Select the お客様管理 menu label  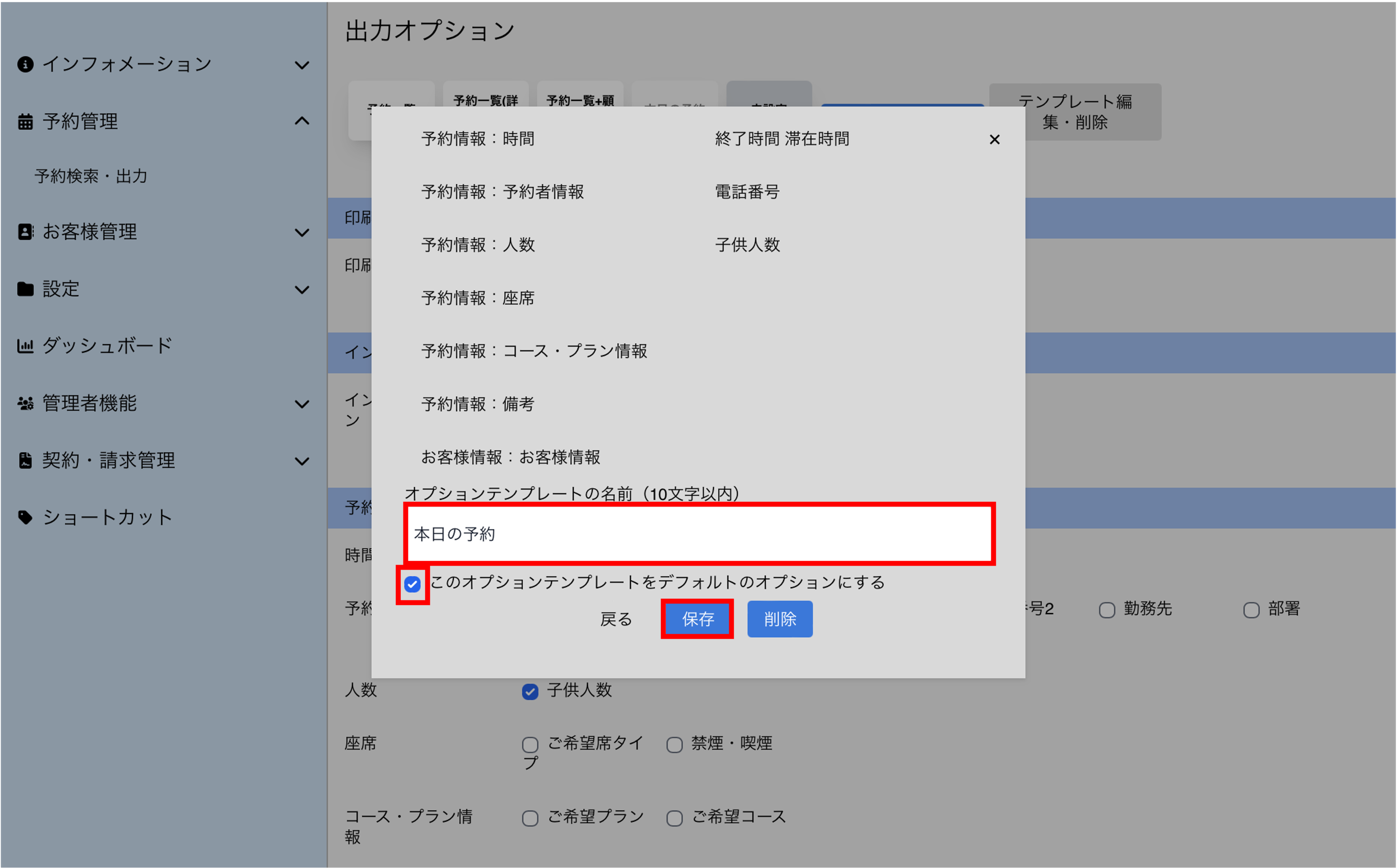coord(90,231)
